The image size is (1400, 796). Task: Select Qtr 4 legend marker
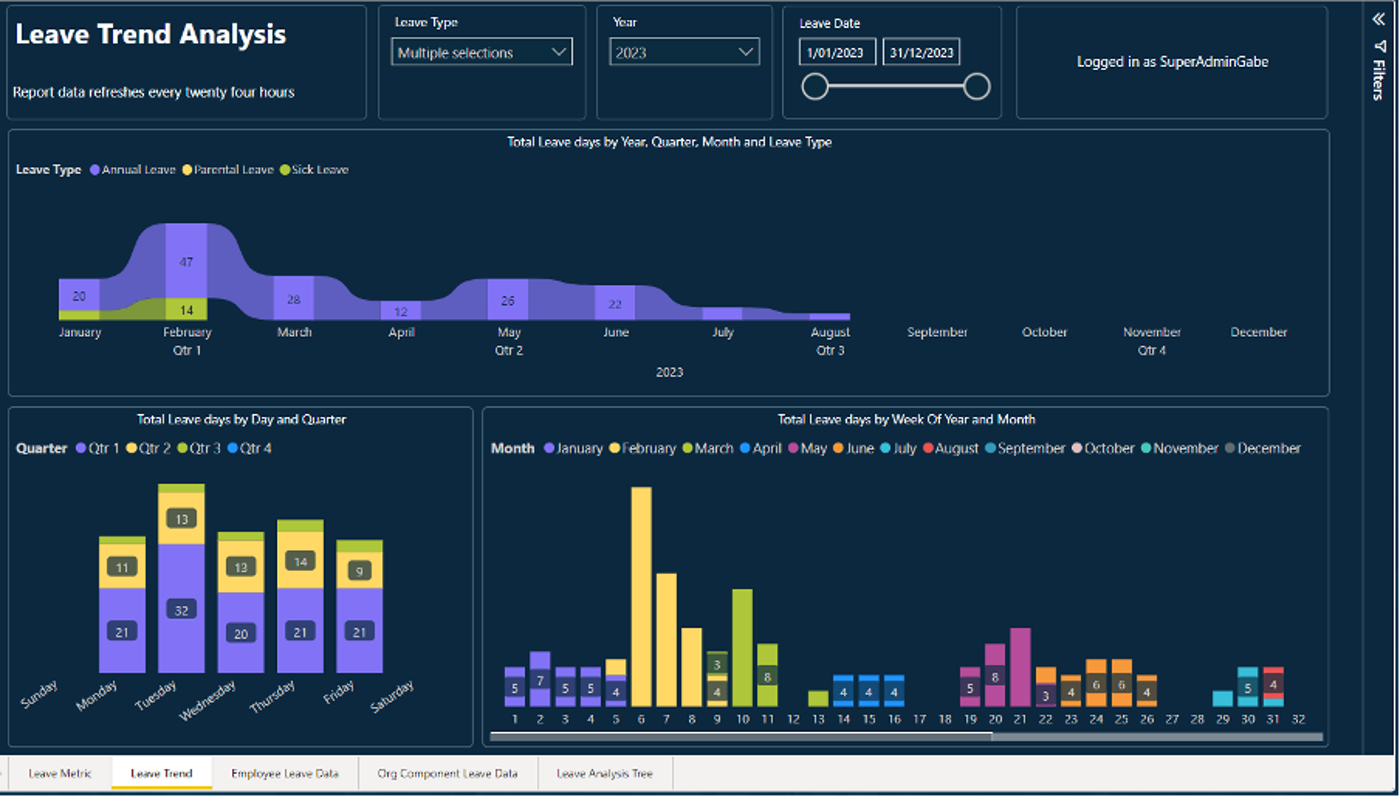pyautogui.click(x=233, y=449)
